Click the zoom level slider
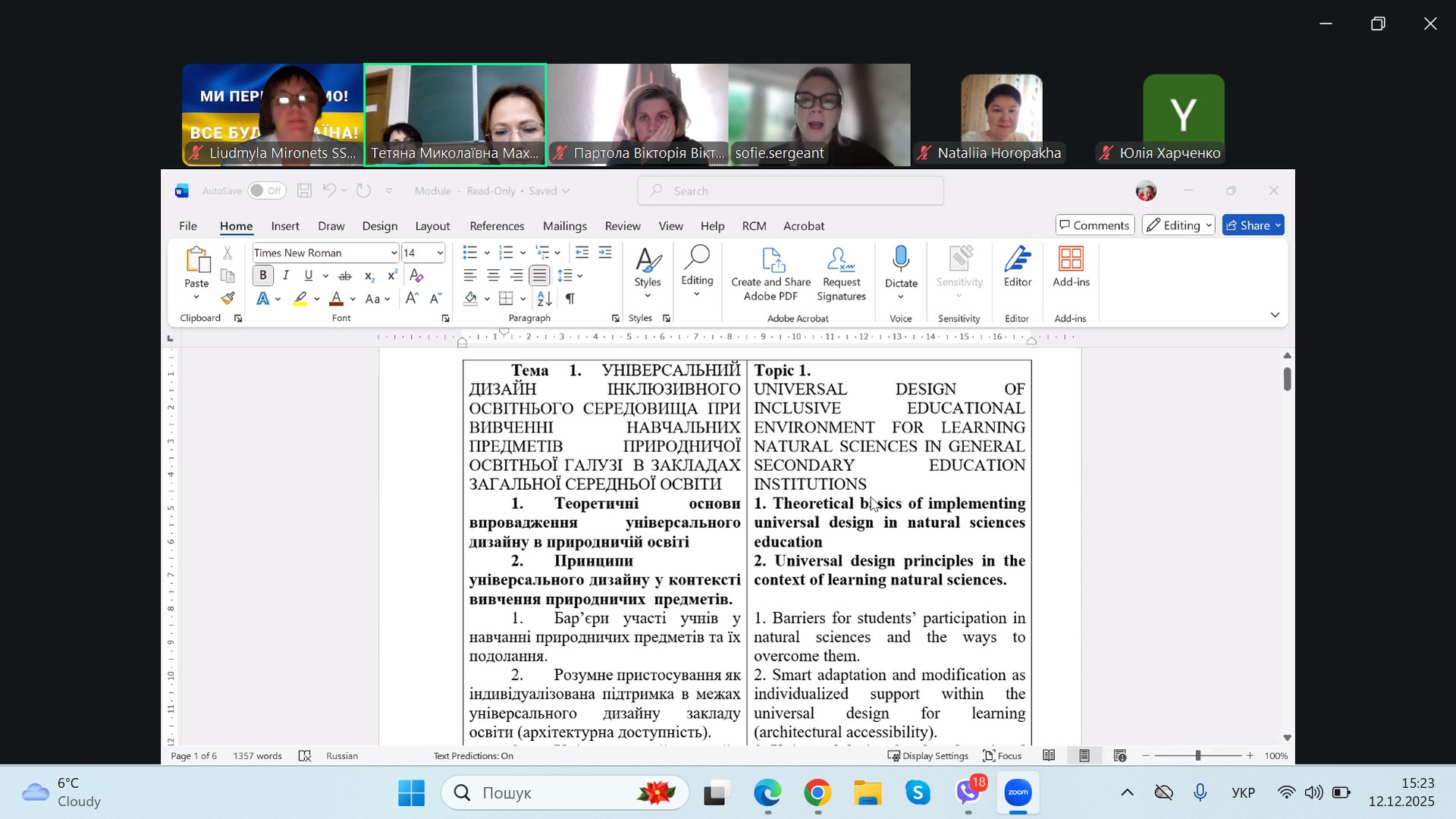 (x=1198, y=756)
